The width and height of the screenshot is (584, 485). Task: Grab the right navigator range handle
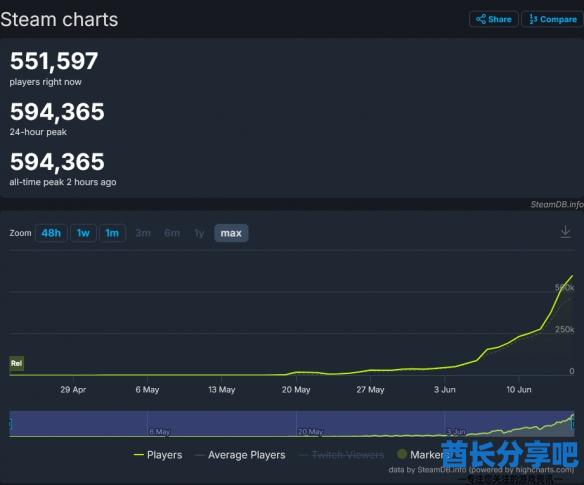pyautogui.click(x=574, y=424)
